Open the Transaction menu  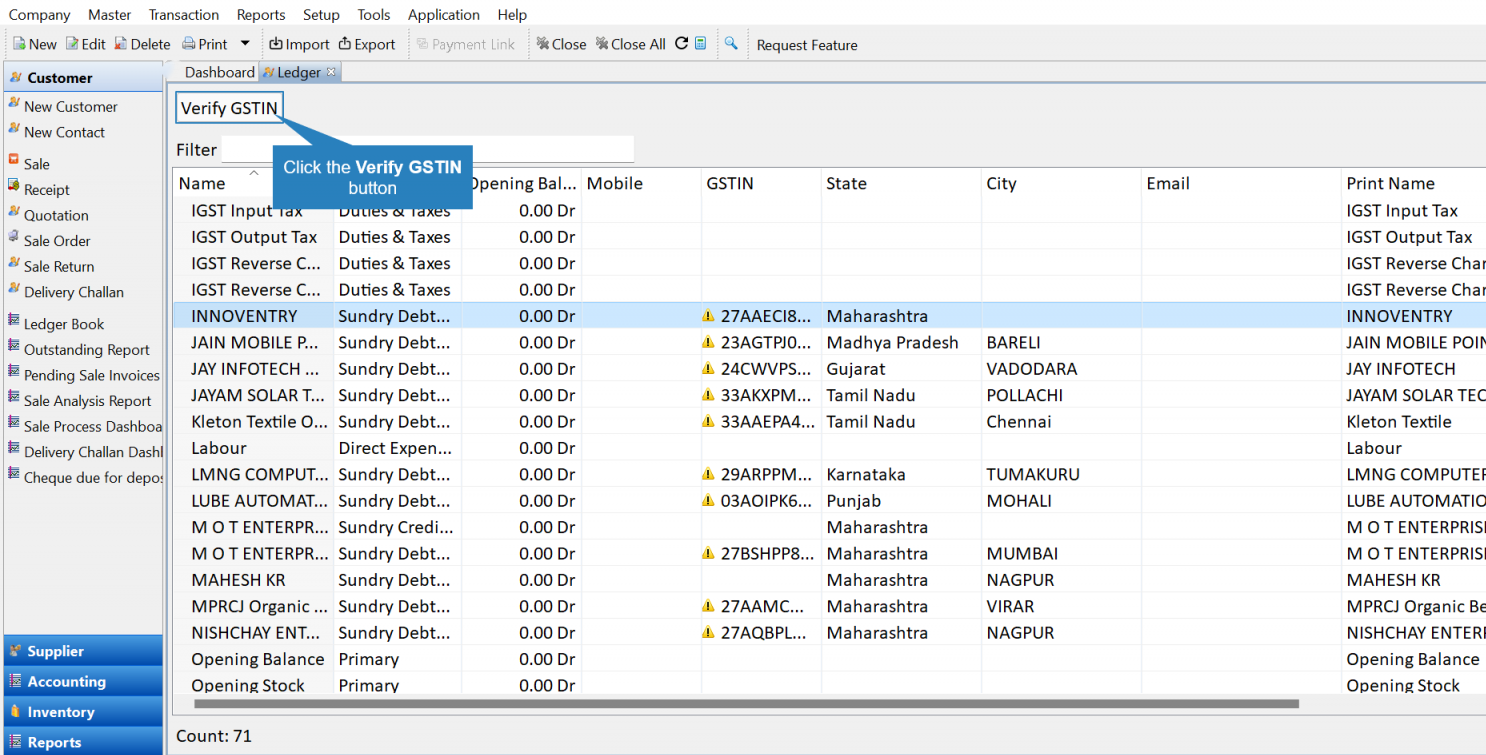tap(184, 15)
